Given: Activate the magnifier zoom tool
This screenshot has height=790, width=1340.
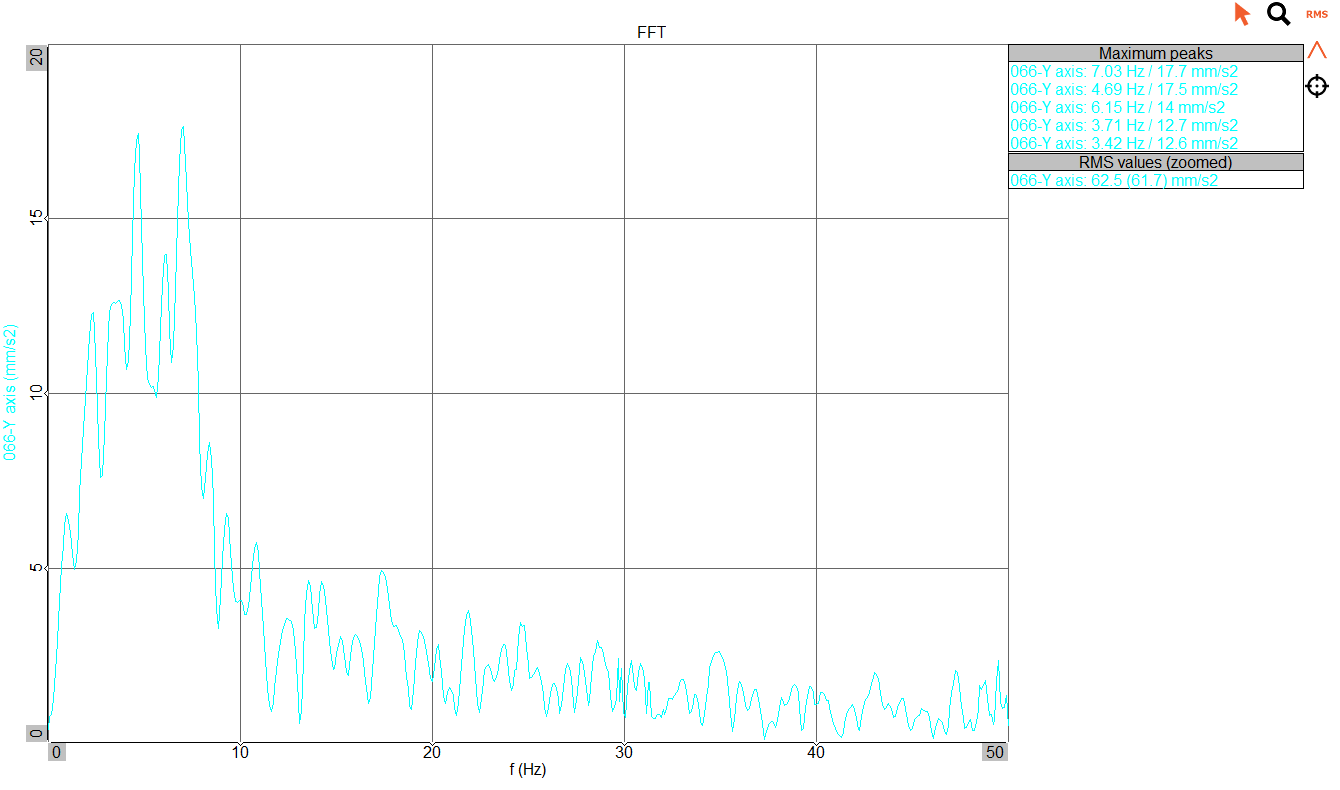Looking at the screenshot, I should pyautogui.click(x=1278, y=14).
